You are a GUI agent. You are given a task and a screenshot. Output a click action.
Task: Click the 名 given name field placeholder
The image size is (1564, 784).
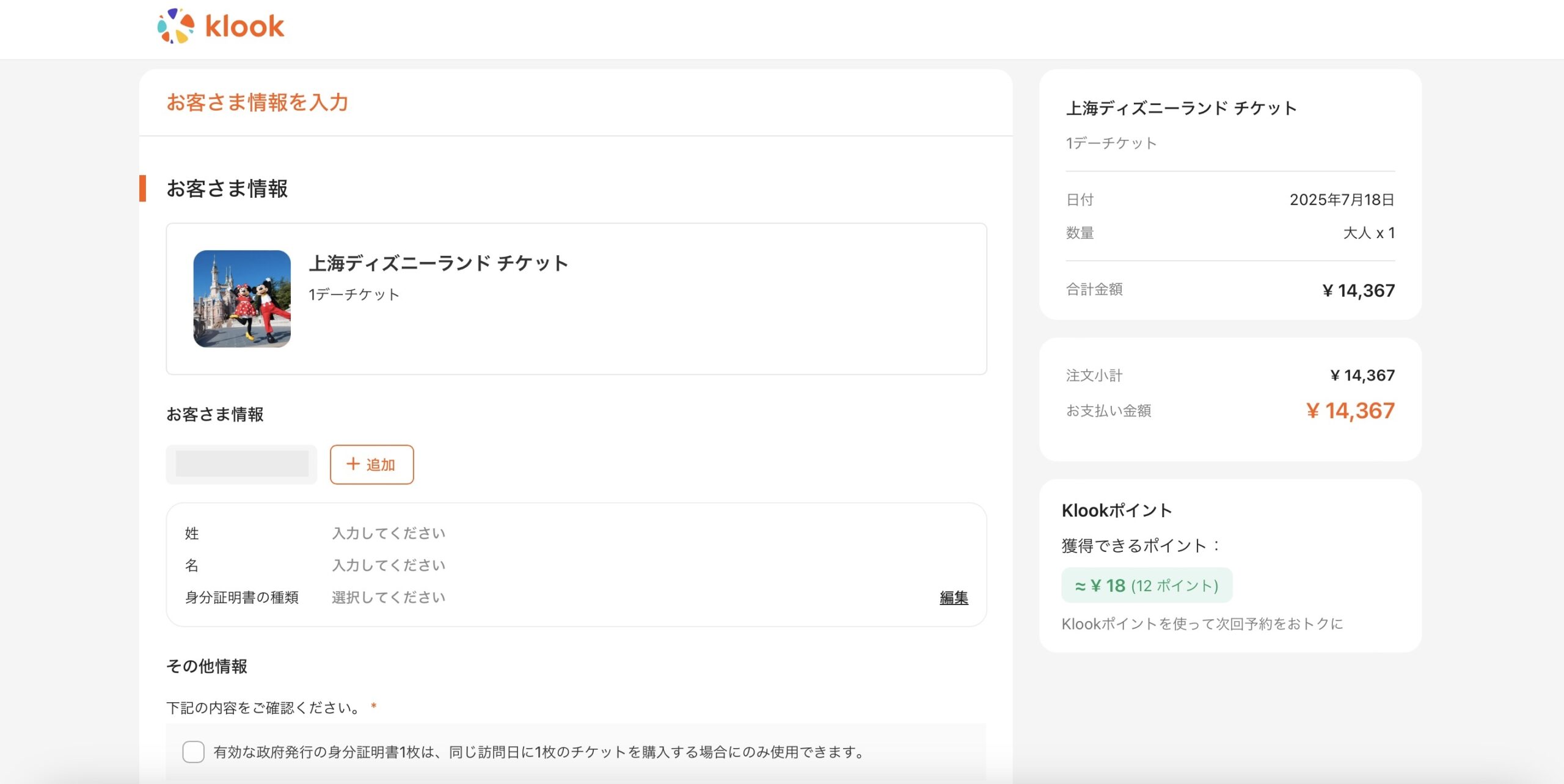(389, 565)
